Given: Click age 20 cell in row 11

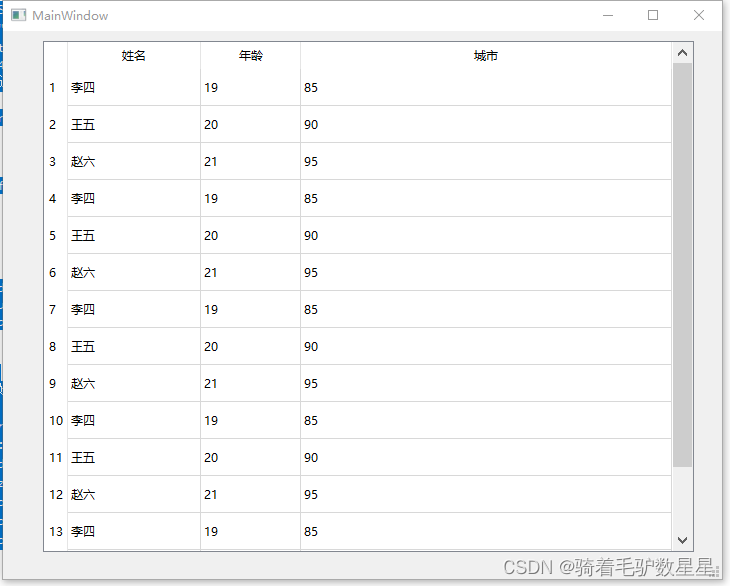Looking at the screenshot, I should pos(250,458).
